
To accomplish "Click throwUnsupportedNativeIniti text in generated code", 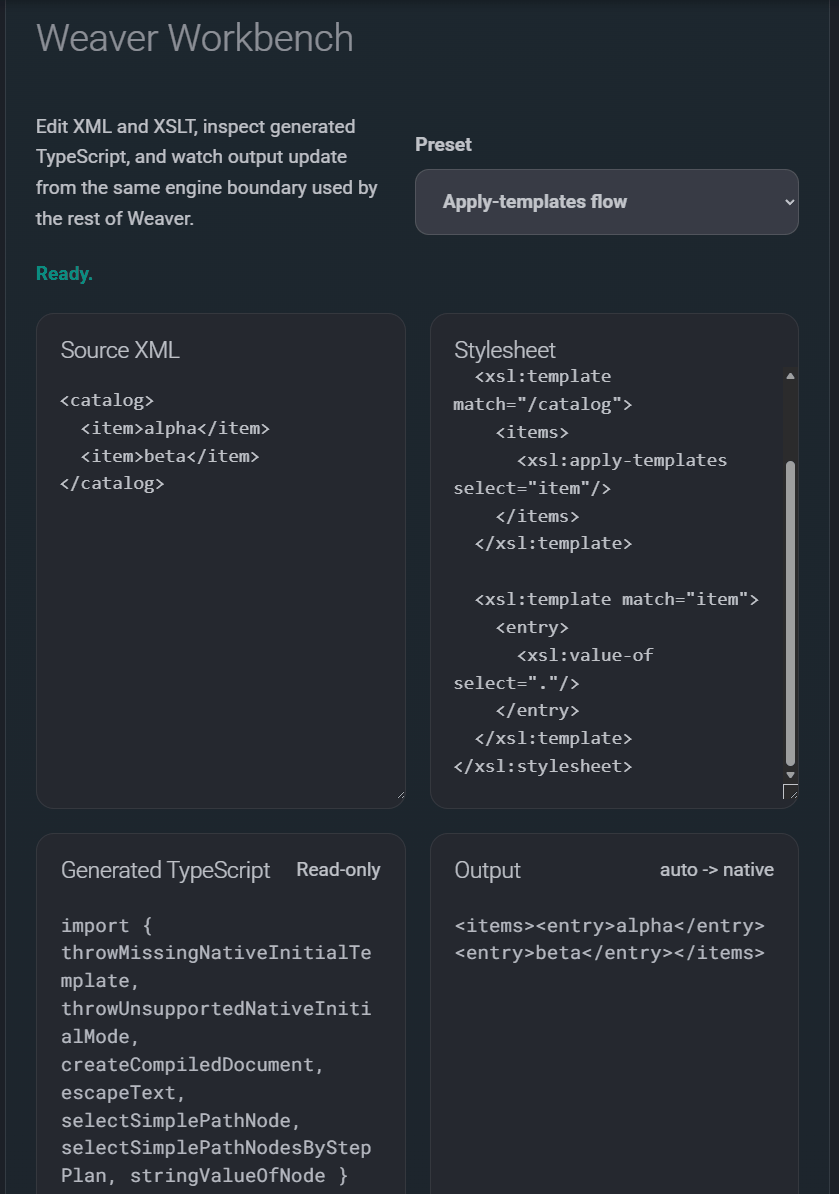I will tap(216, 1009).
